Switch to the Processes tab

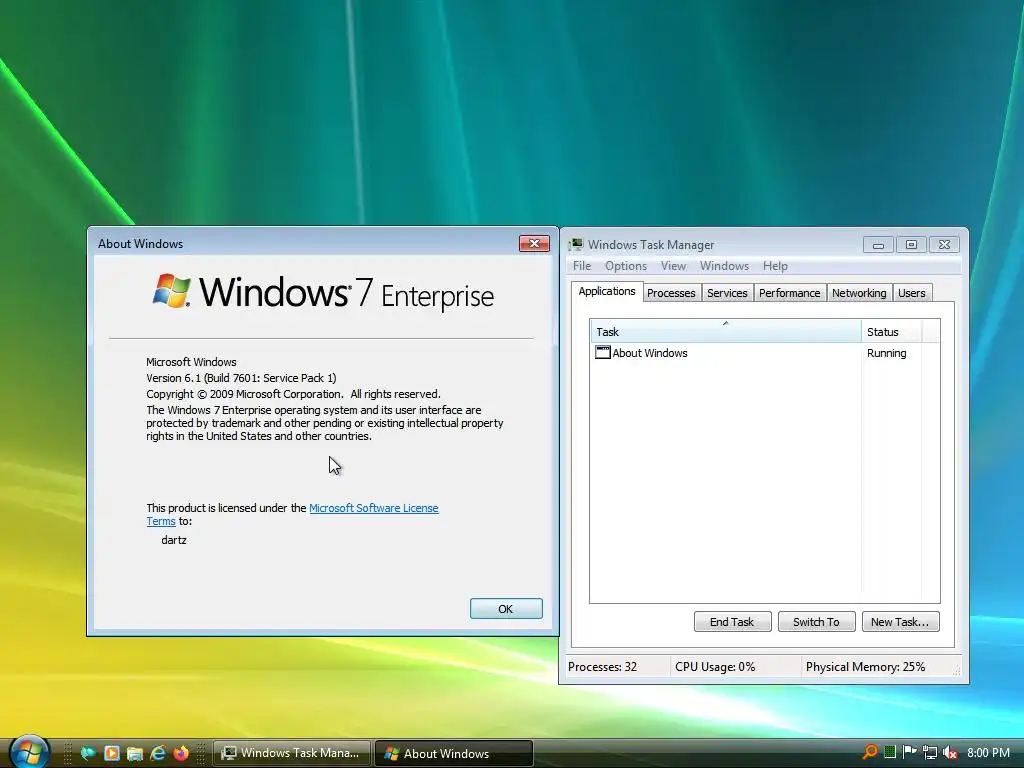671,293
